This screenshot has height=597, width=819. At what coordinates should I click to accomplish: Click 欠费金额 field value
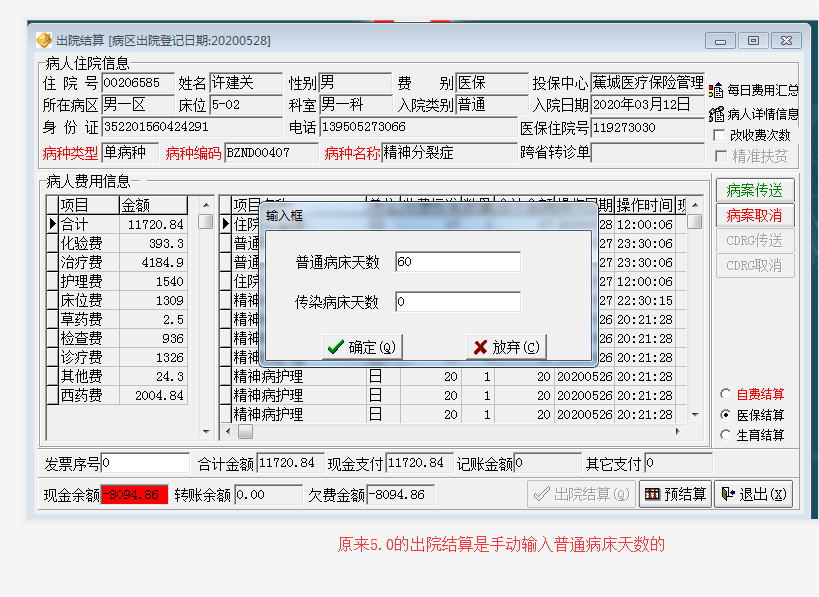pyautogui.click(x=401, y=495)
